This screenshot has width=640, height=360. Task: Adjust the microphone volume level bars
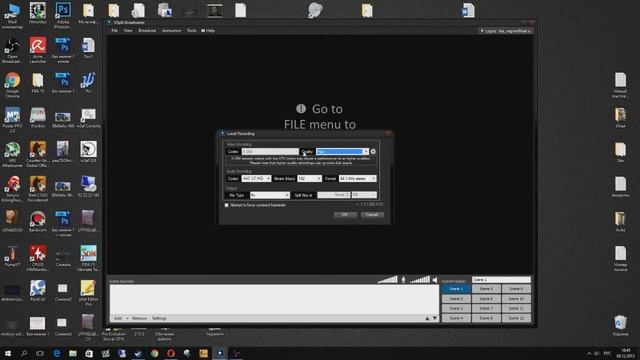387,280
